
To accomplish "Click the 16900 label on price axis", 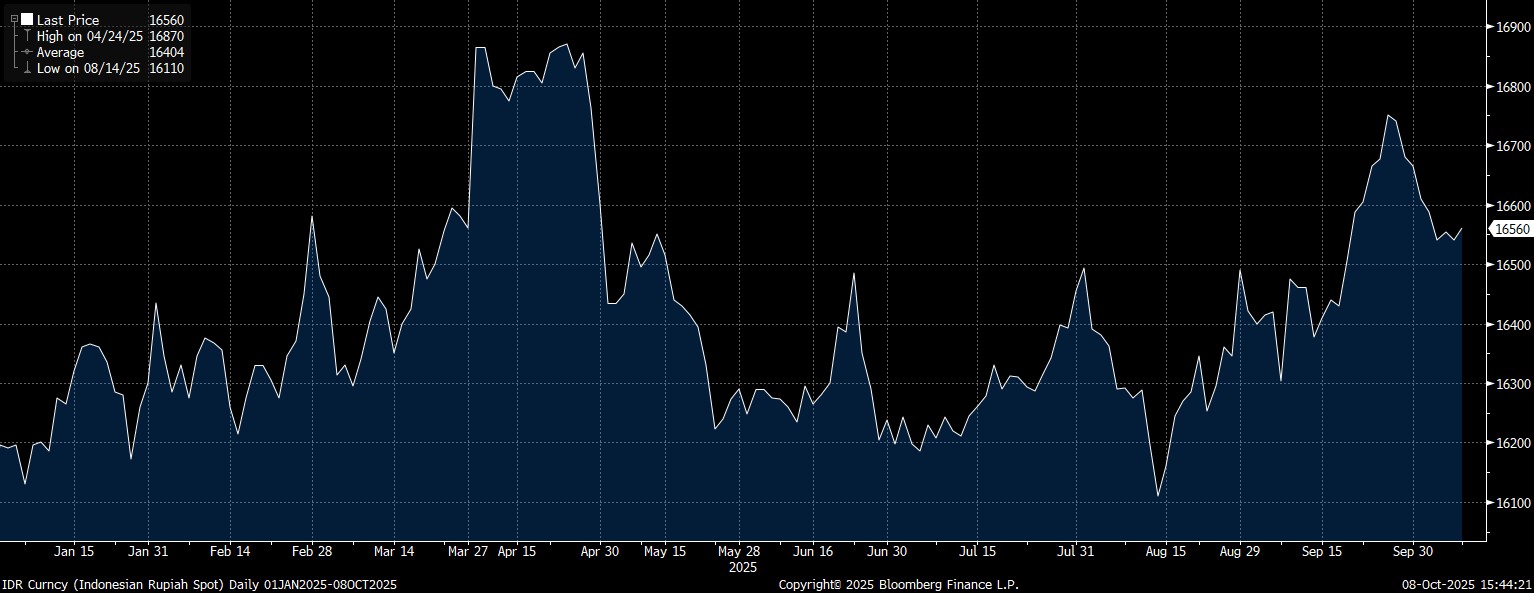I will coord(1511,27).
